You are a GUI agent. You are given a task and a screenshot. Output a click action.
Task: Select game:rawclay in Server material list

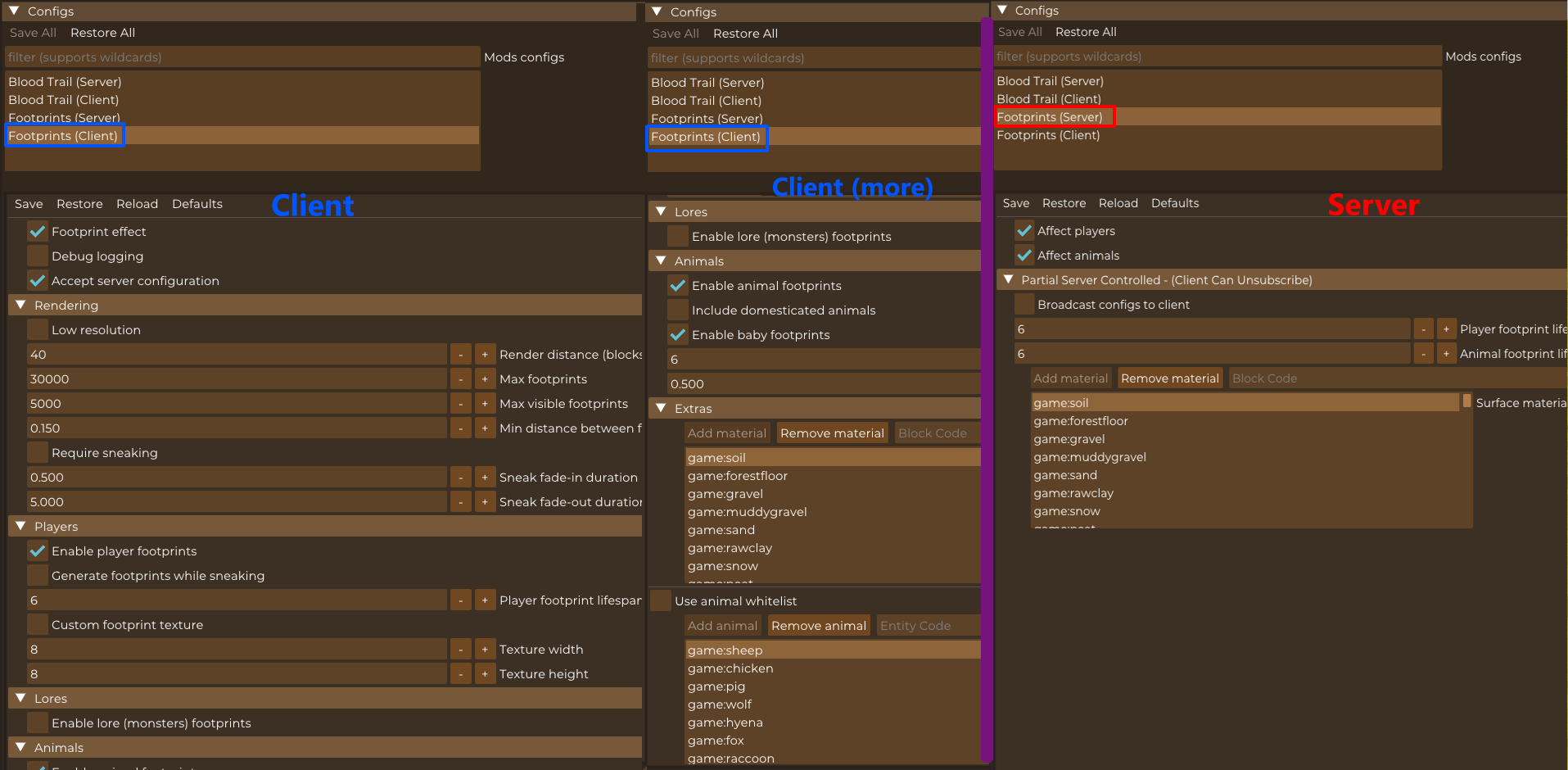tap(1245, 493)
